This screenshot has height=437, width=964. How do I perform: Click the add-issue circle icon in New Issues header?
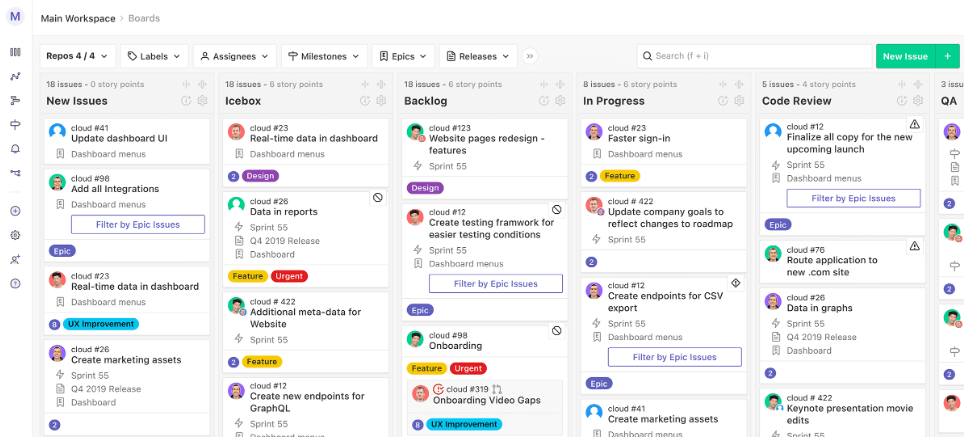(x=186, y=101)
